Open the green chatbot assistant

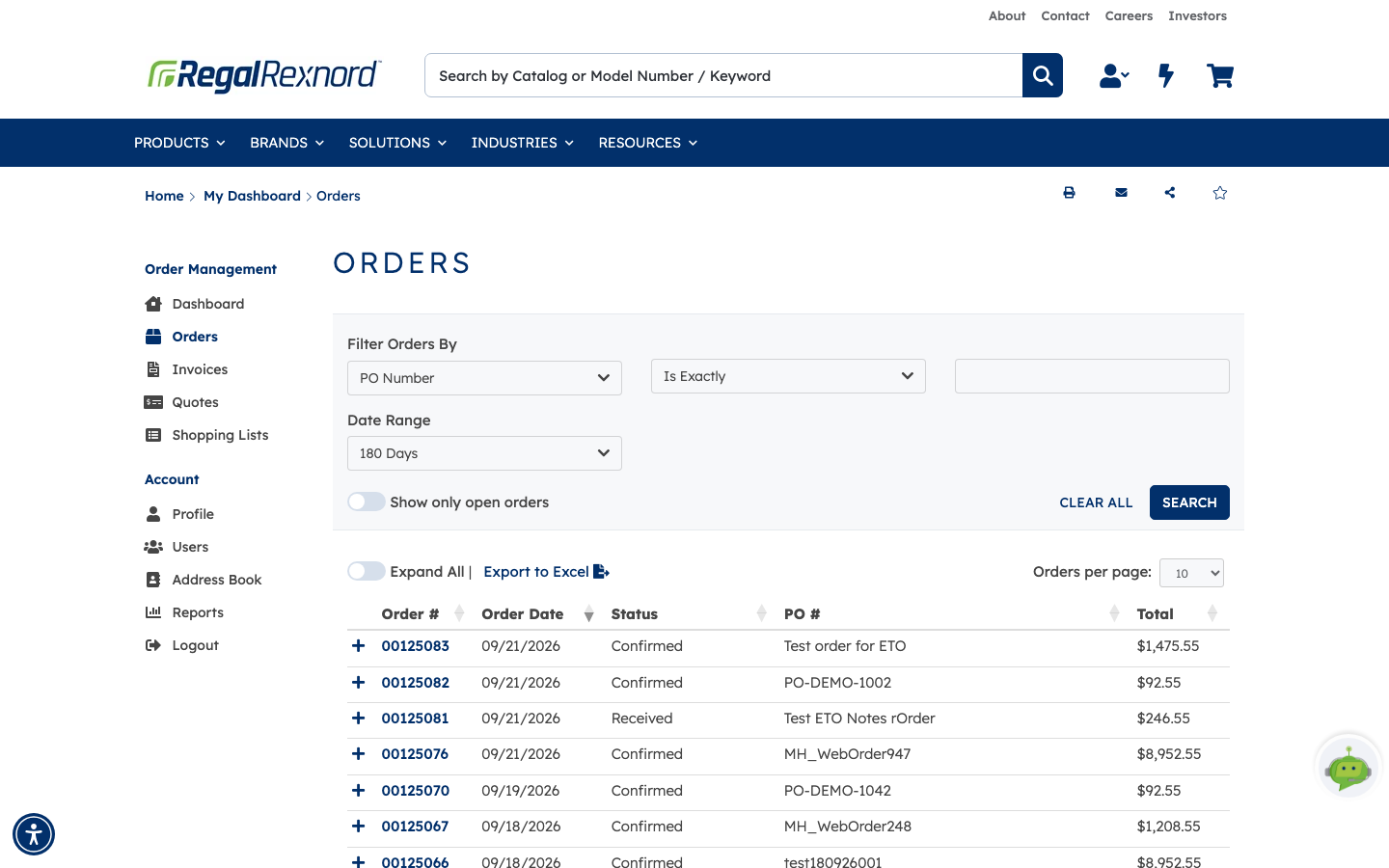click(x=1348, y=768)
